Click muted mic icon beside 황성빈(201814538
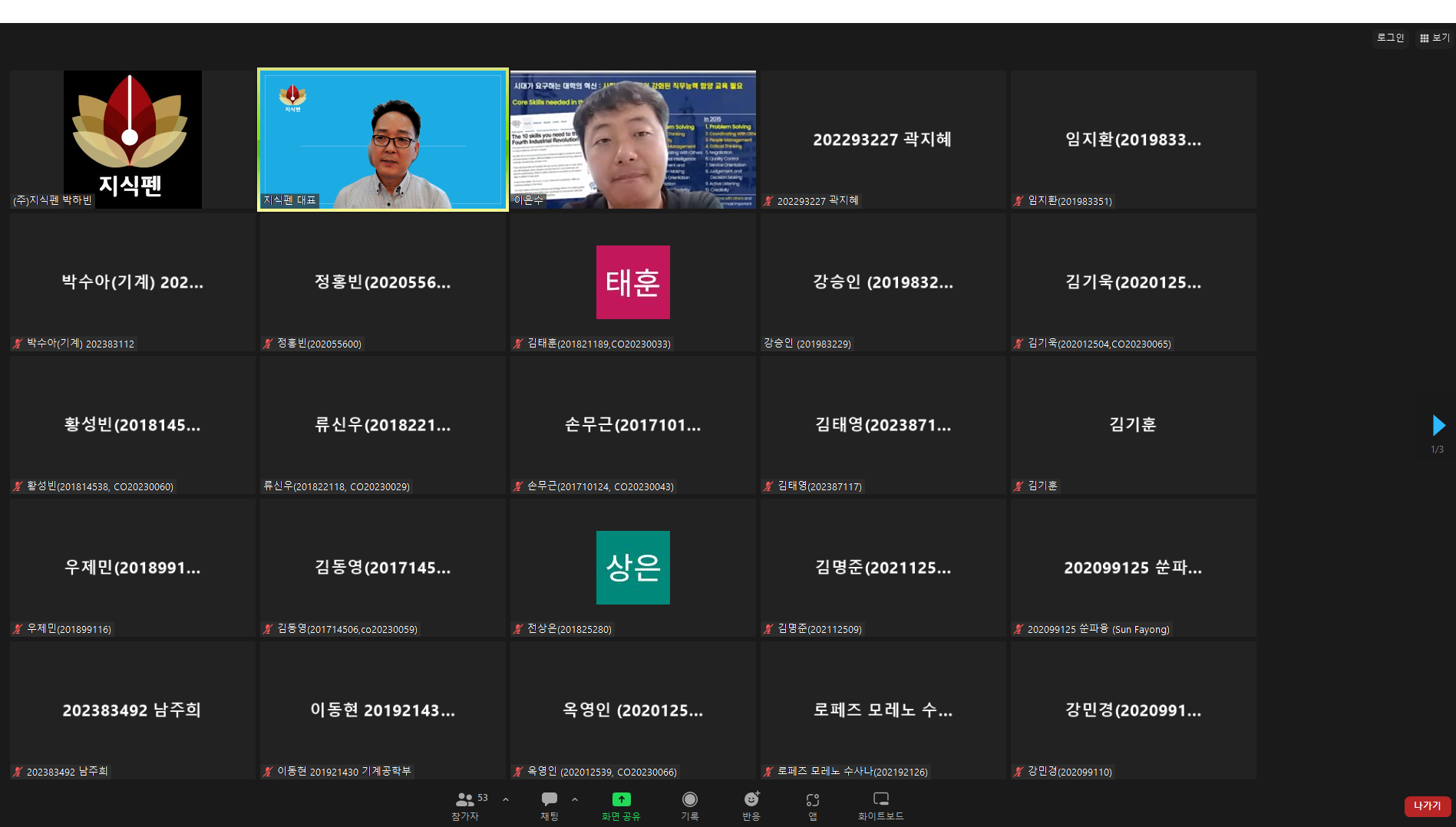Image resolution: width=1456 pixels, height=827 pixels. tap(18, 486)
